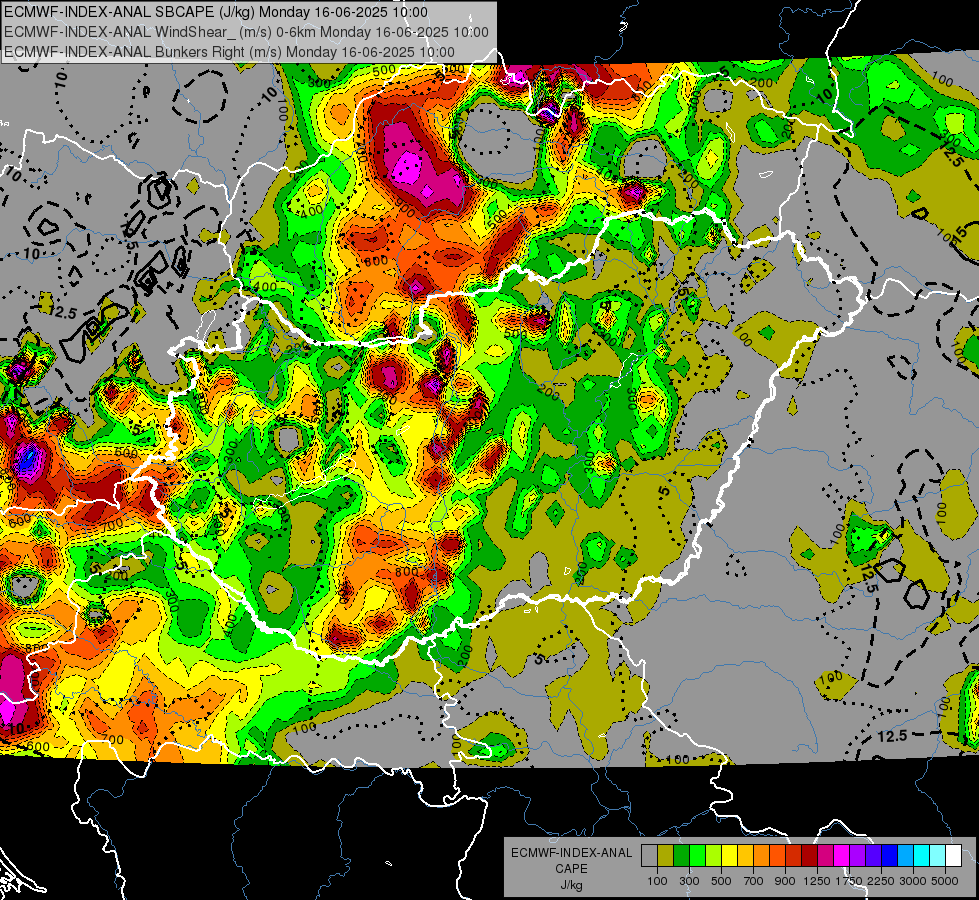This screenshot has height=900, width=979.
Task: Select the bright magenta legend swatch
Action: pyautogui.click(x=842, y=856)
